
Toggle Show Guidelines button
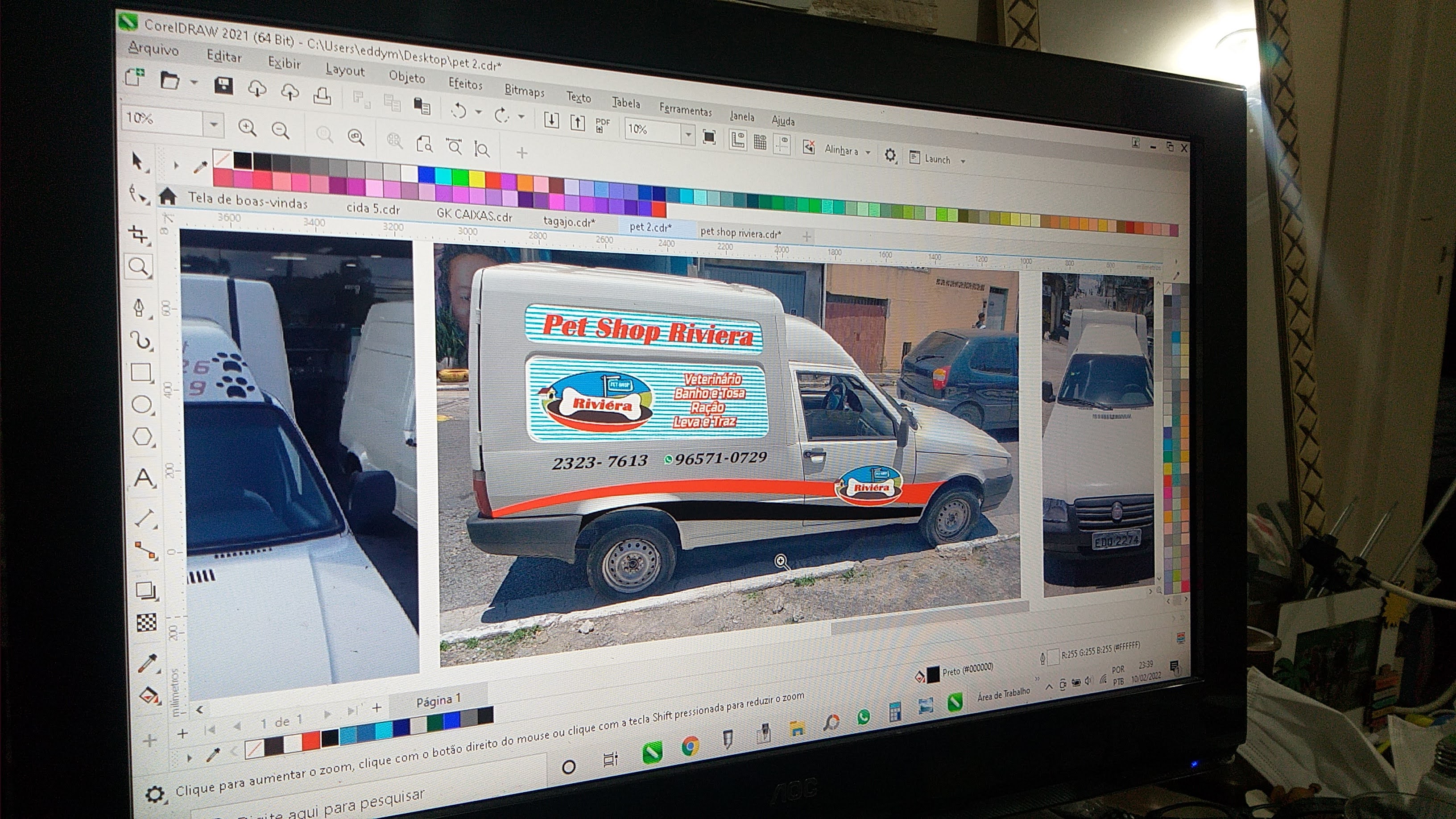pyautogui.click(x=782, y=144)
